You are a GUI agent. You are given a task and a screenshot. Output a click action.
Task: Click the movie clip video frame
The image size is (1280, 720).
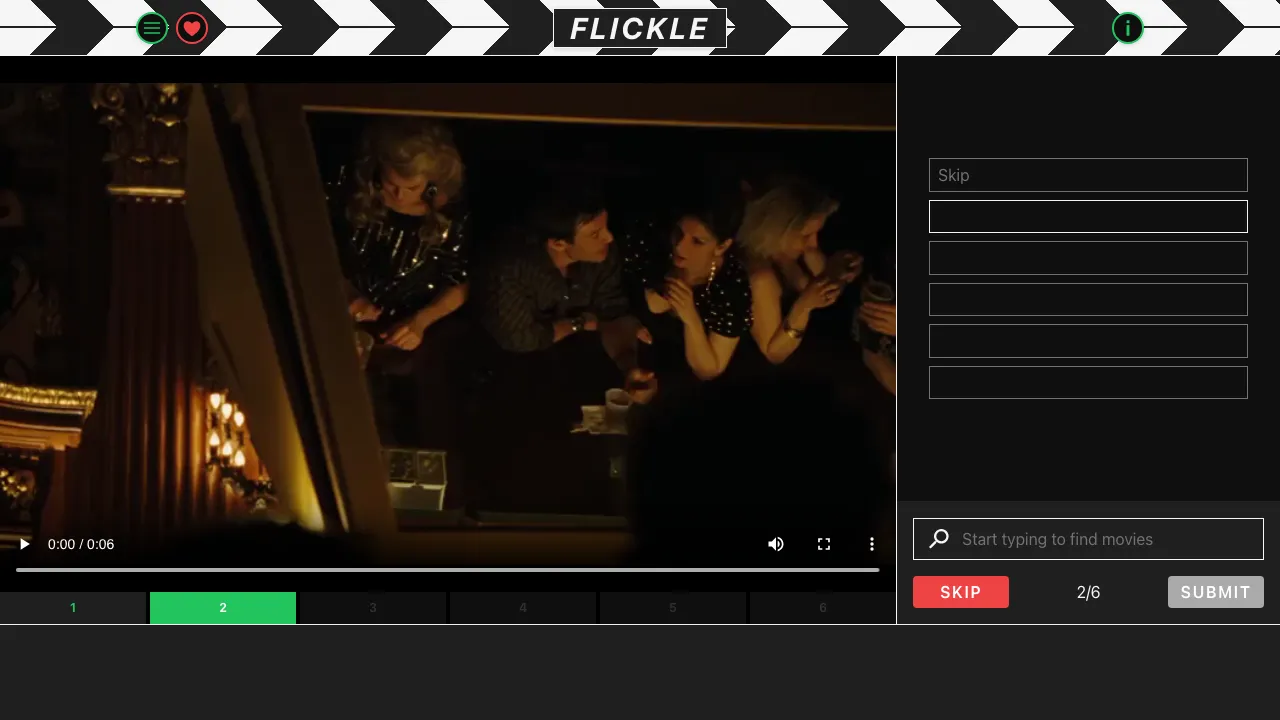[448, 324]
